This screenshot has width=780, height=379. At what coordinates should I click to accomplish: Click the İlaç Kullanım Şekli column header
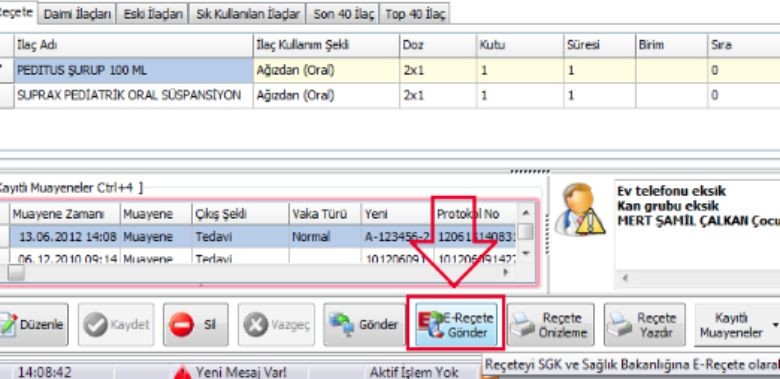pyautogui.click(x=326, y=45)
